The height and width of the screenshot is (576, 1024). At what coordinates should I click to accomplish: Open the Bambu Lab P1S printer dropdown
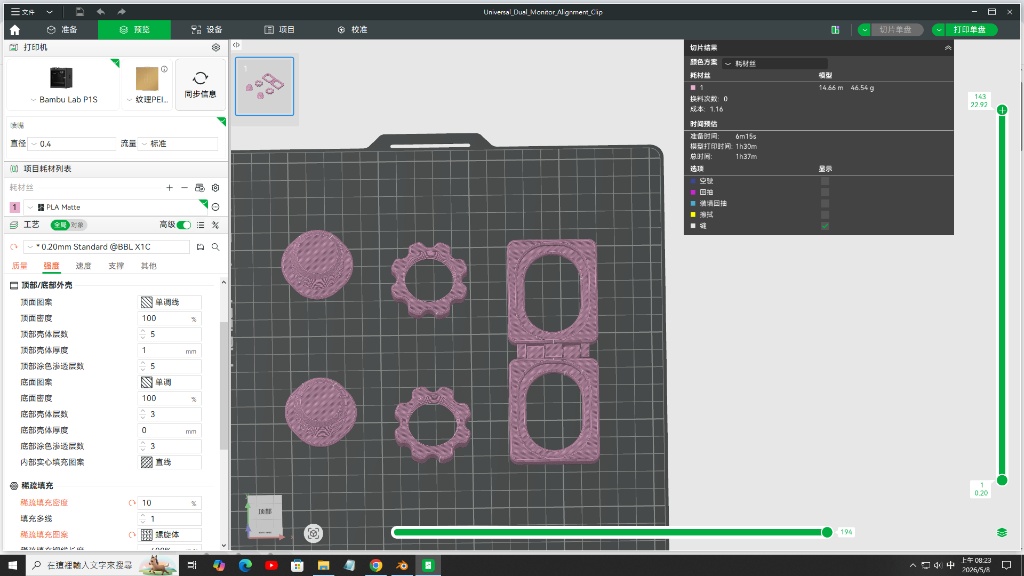63,99
